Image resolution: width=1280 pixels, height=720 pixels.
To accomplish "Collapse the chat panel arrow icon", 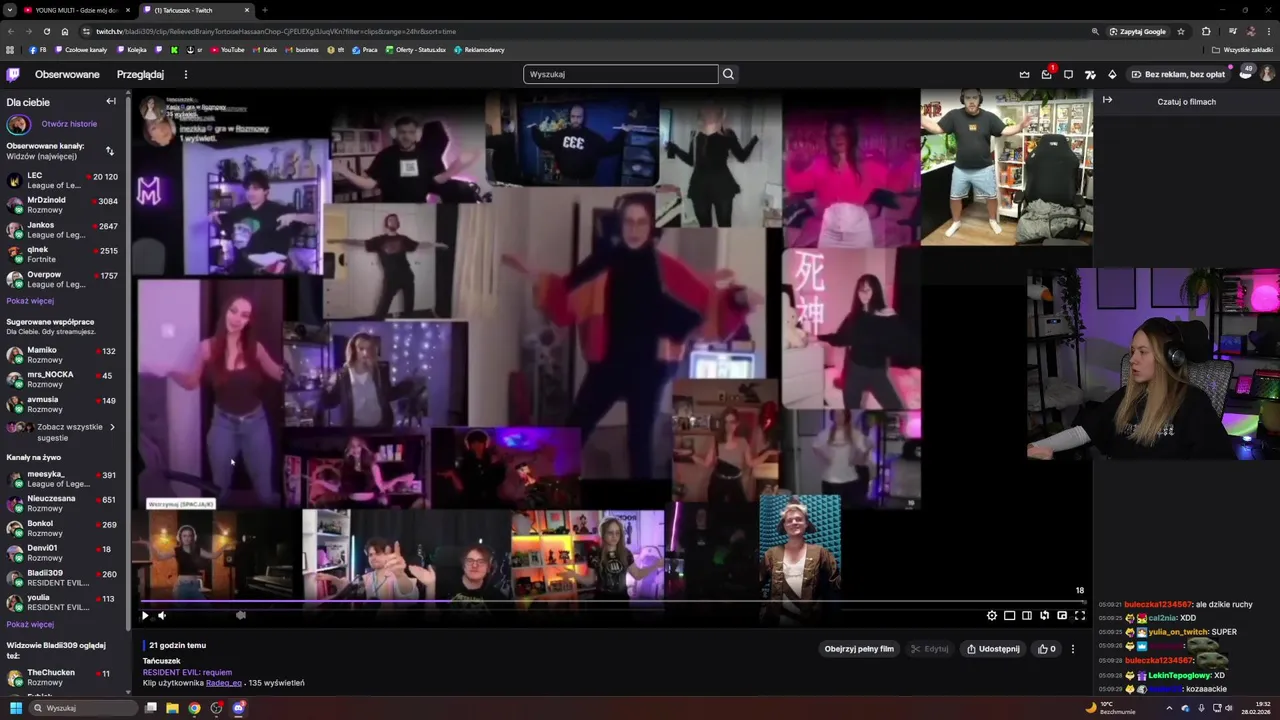I will pyautogui.click(x=1107, y=100).
